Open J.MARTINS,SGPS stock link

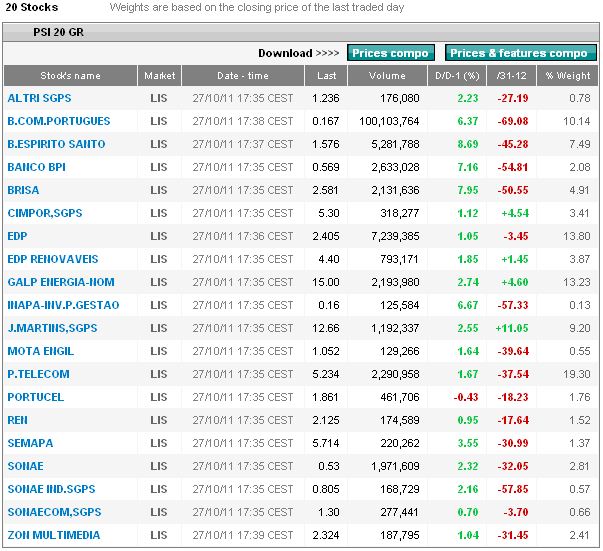pyautogui.click(x=53, y=328)
